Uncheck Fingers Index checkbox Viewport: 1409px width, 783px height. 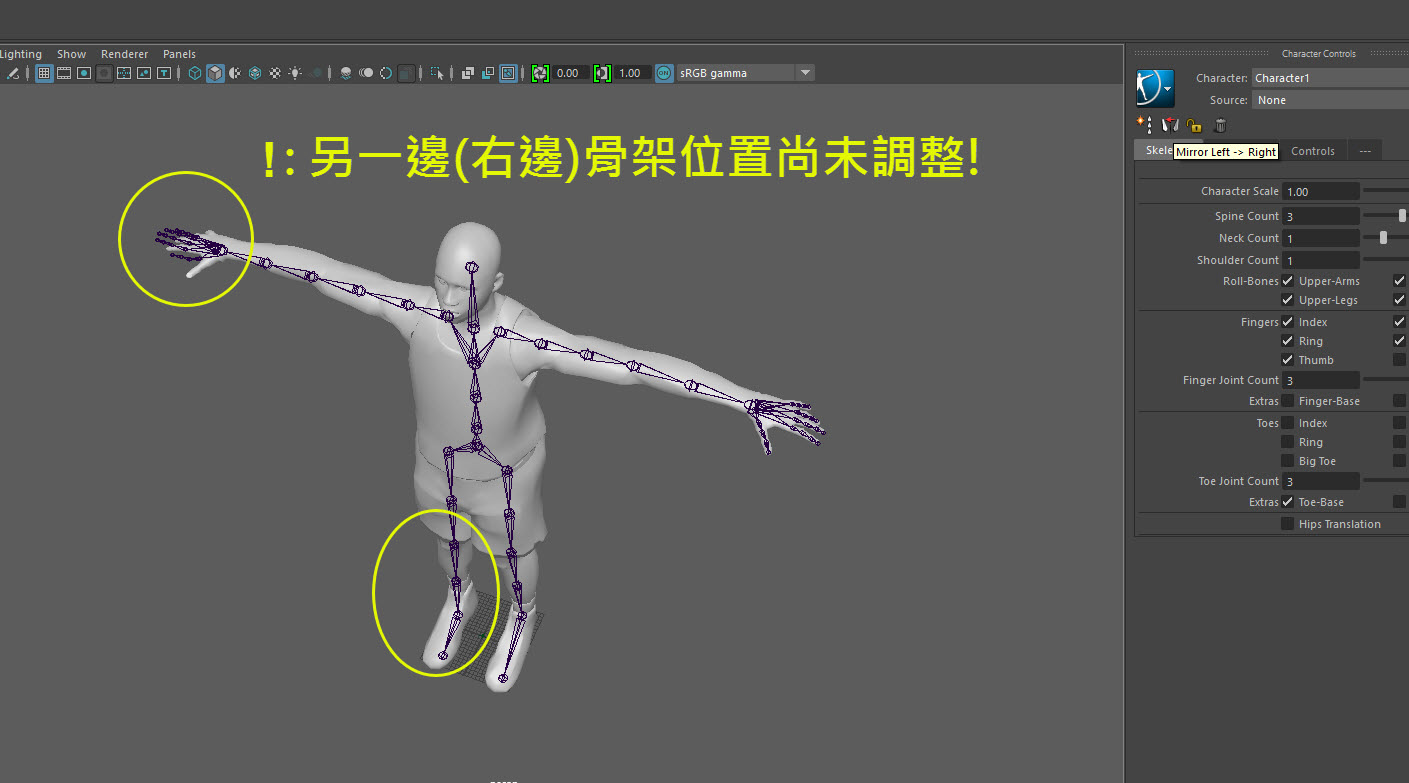click(1288, 322)
